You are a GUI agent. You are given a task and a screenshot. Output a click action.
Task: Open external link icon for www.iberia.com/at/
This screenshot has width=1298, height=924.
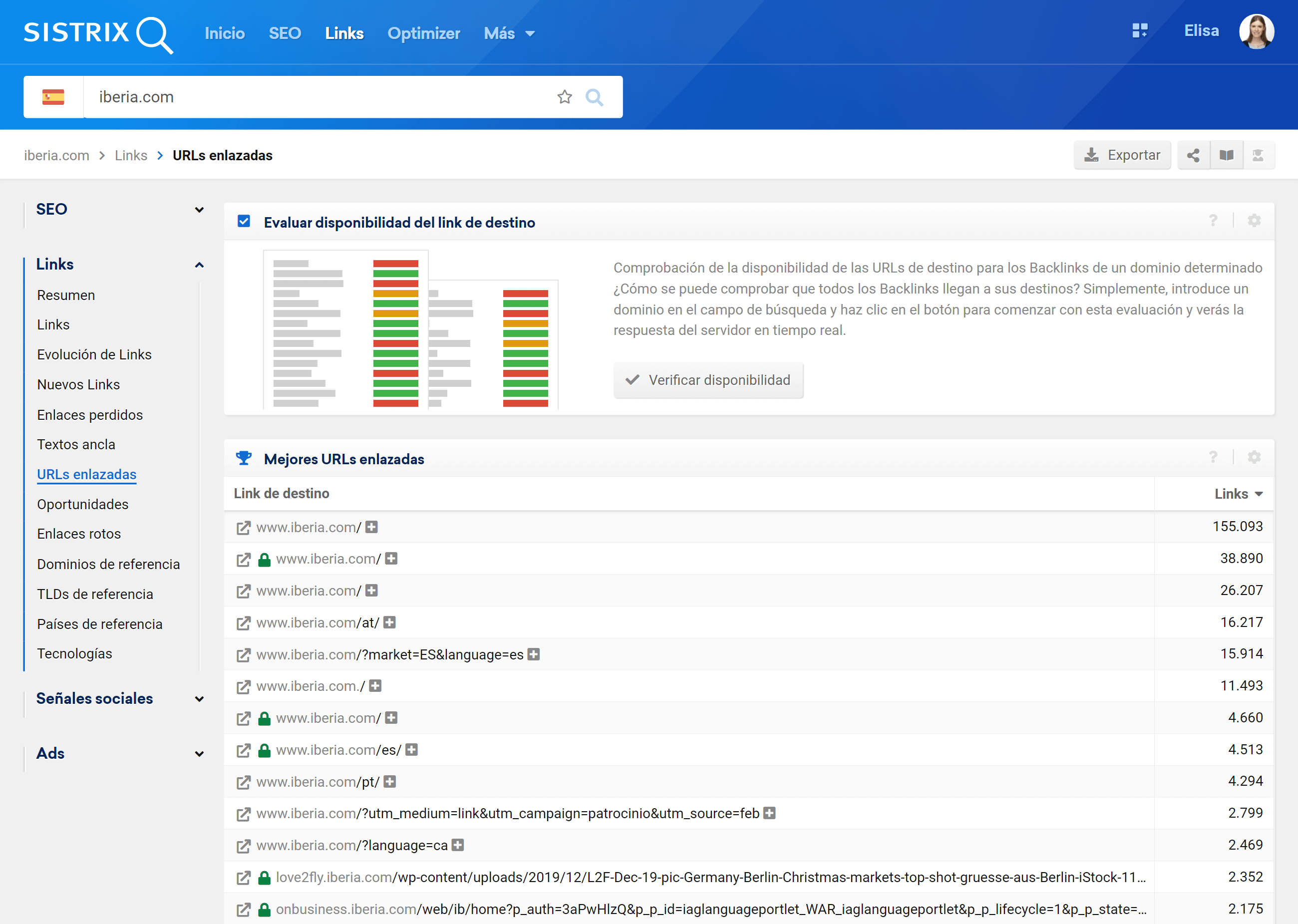pyautogui.click(x=244, y=623)
